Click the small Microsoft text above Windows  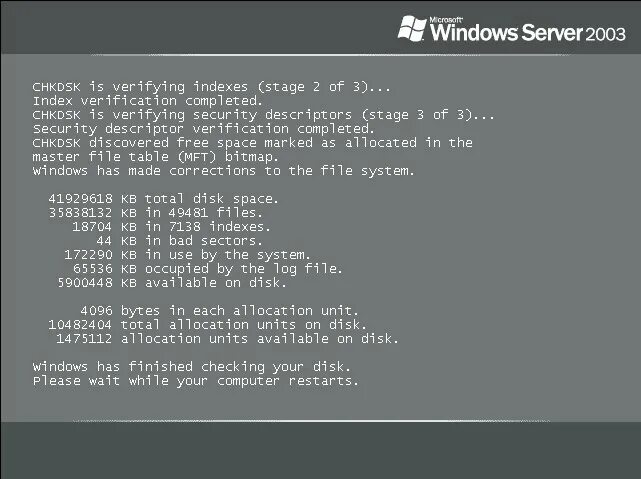[x=446, y=18]
